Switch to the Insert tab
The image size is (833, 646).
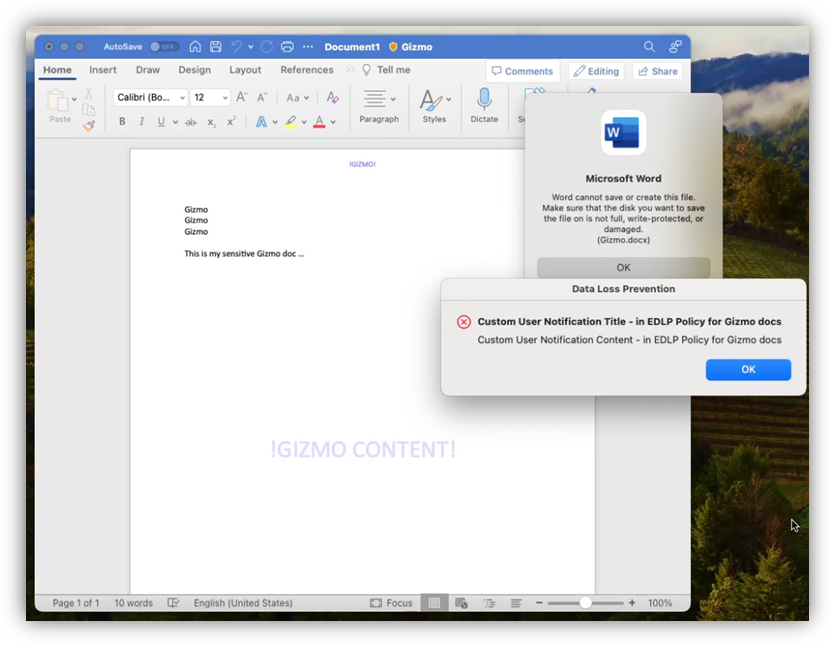point(103,70)
